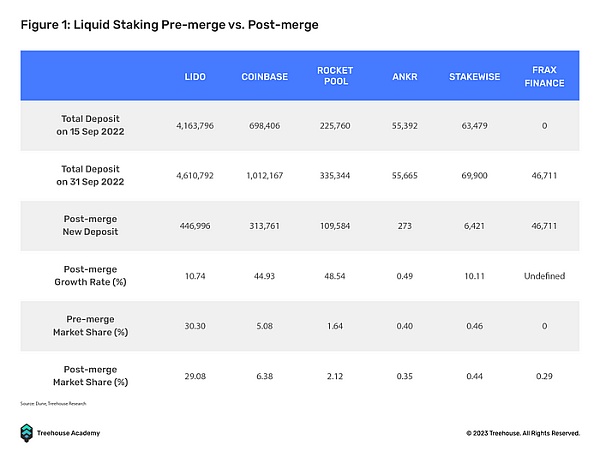Click Rocket Pool new deposit value 109,584
Screen dimensions: 600x458
click(x=335, y=226)
